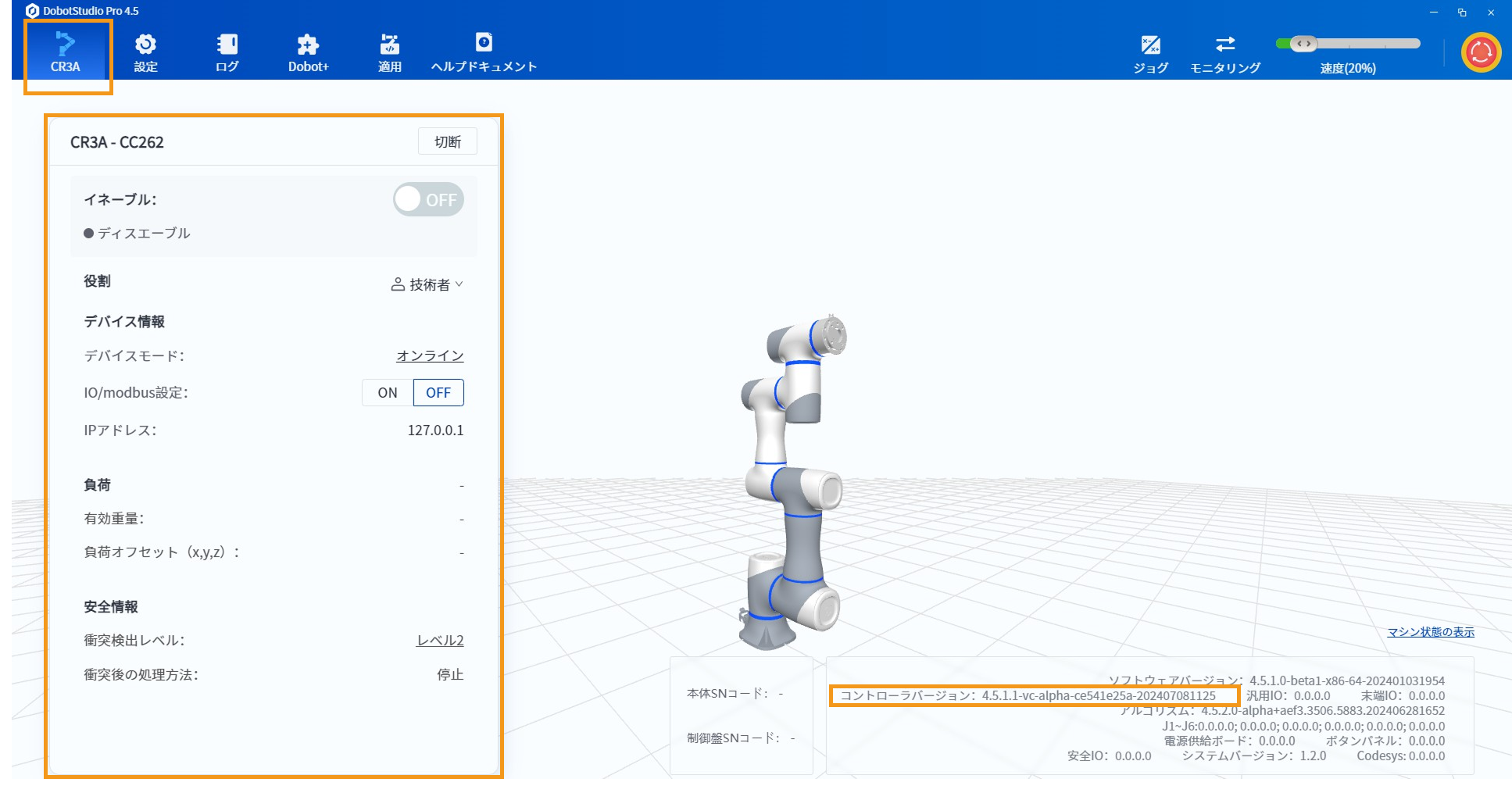
Task: Set IO/modbus設定 to ON
Action: coord(388,393)
